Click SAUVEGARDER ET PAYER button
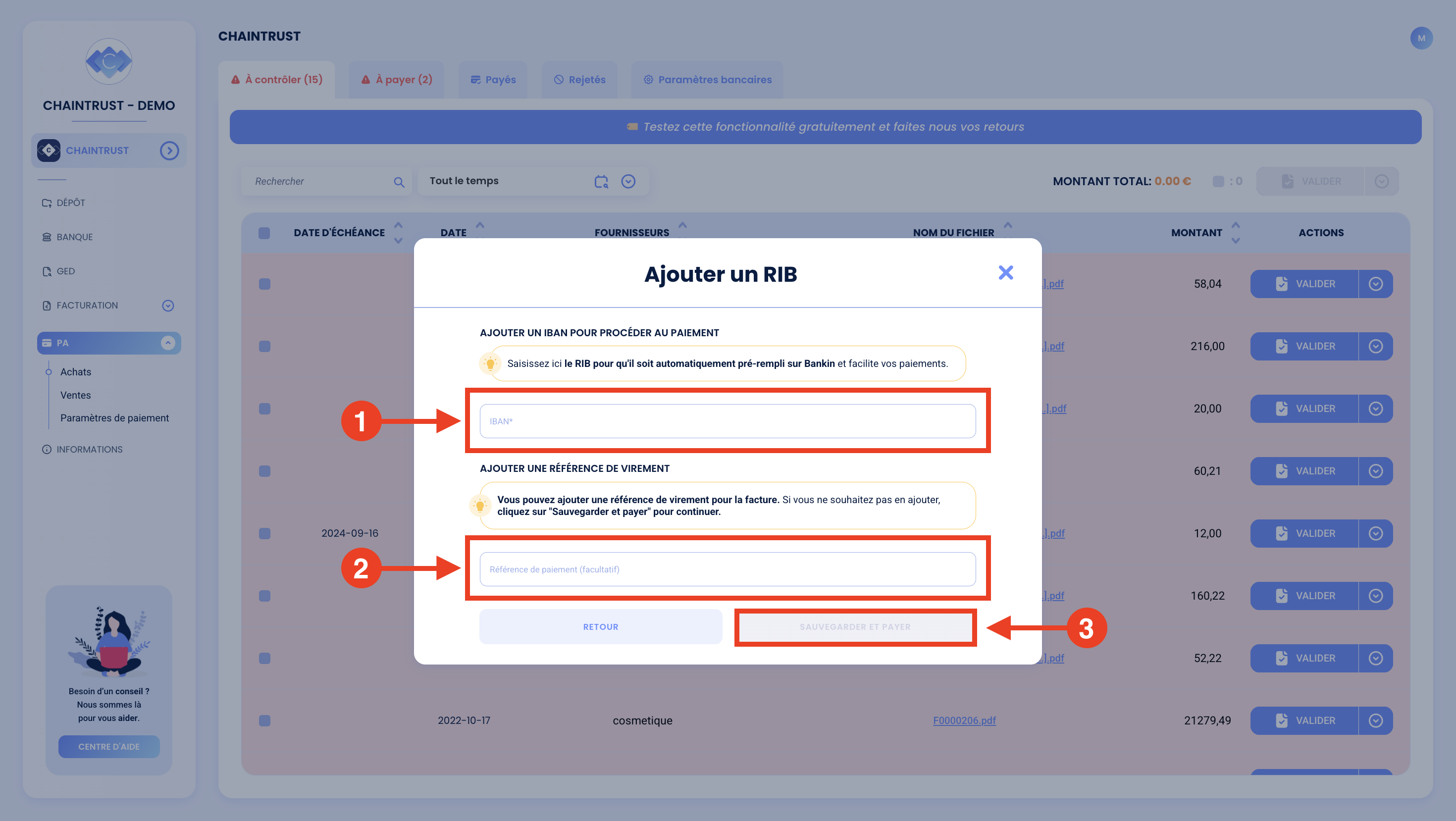1456x821 pixels. click(855, 626)
